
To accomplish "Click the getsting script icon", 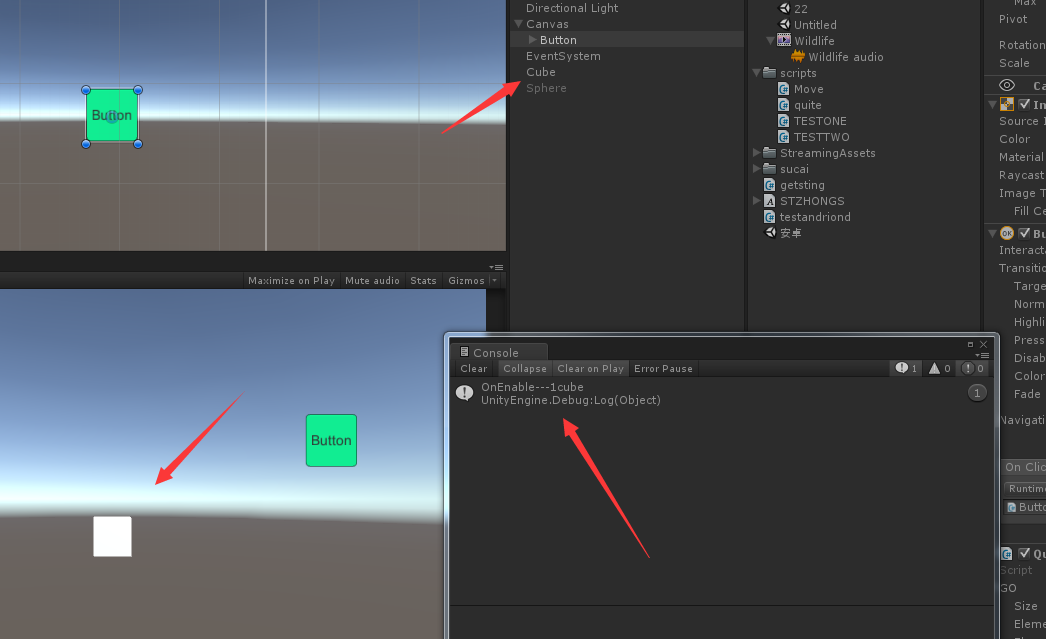I will pos(769,185).
